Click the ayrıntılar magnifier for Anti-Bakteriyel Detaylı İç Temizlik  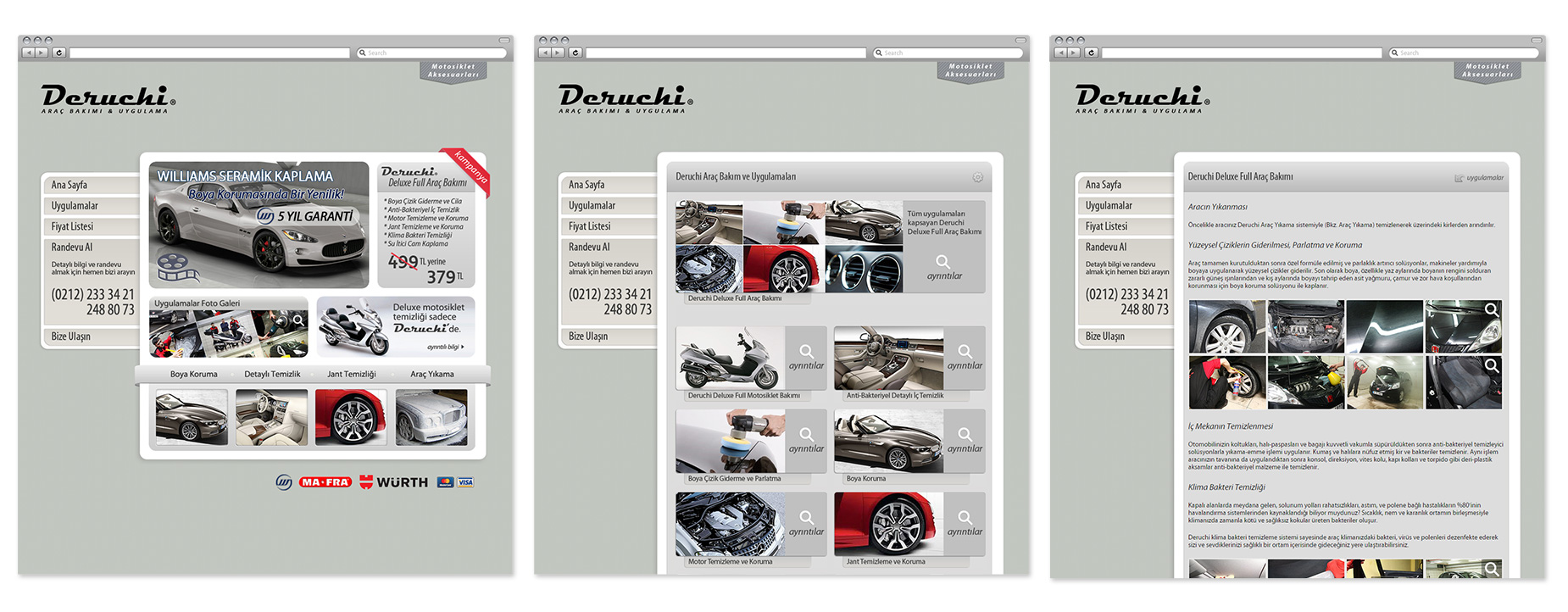click(965, 351)
